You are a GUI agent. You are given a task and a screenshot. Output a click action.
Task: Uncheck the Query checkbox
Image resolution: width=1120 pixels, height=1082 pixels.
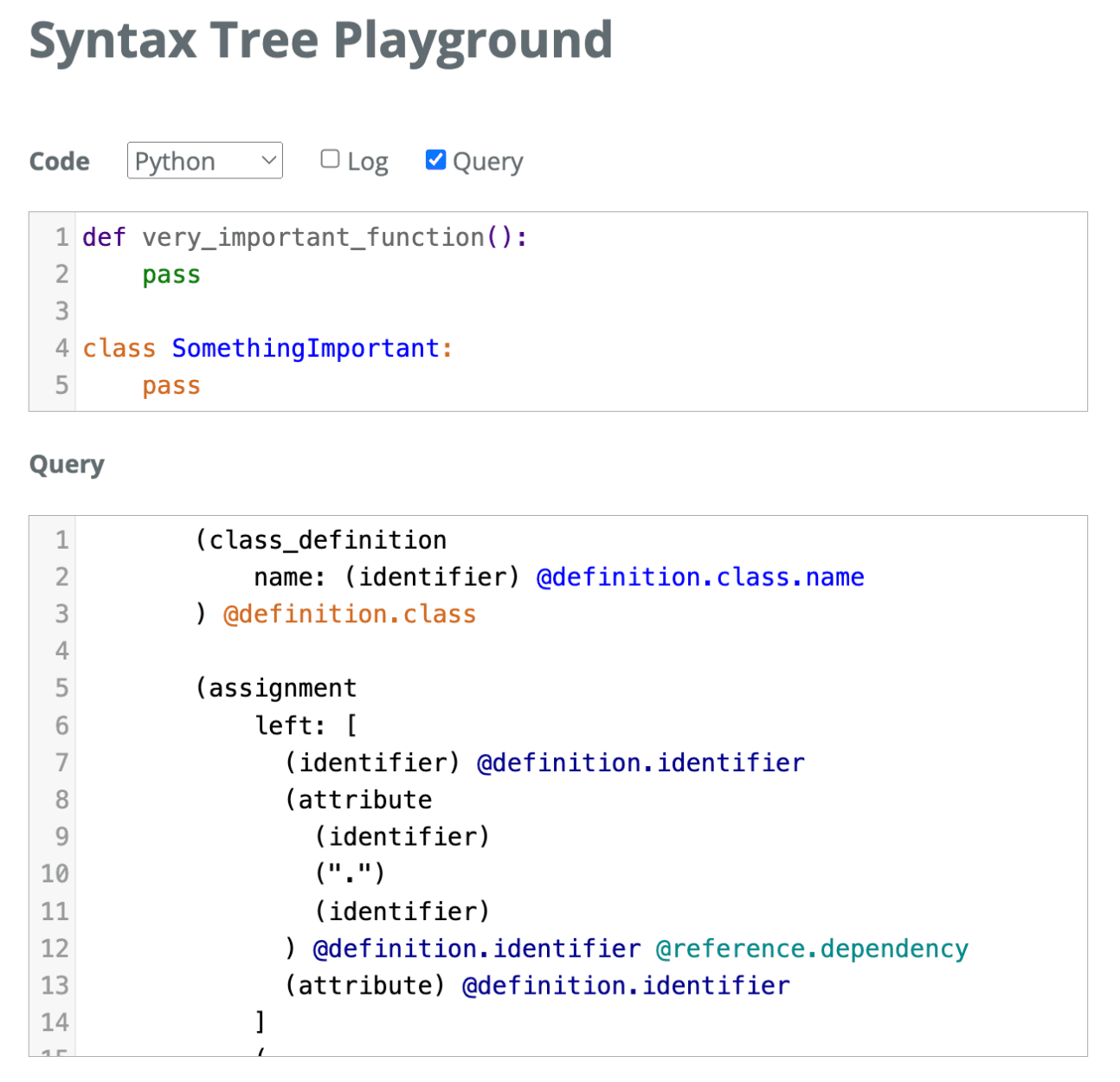(x=435, y=159)
